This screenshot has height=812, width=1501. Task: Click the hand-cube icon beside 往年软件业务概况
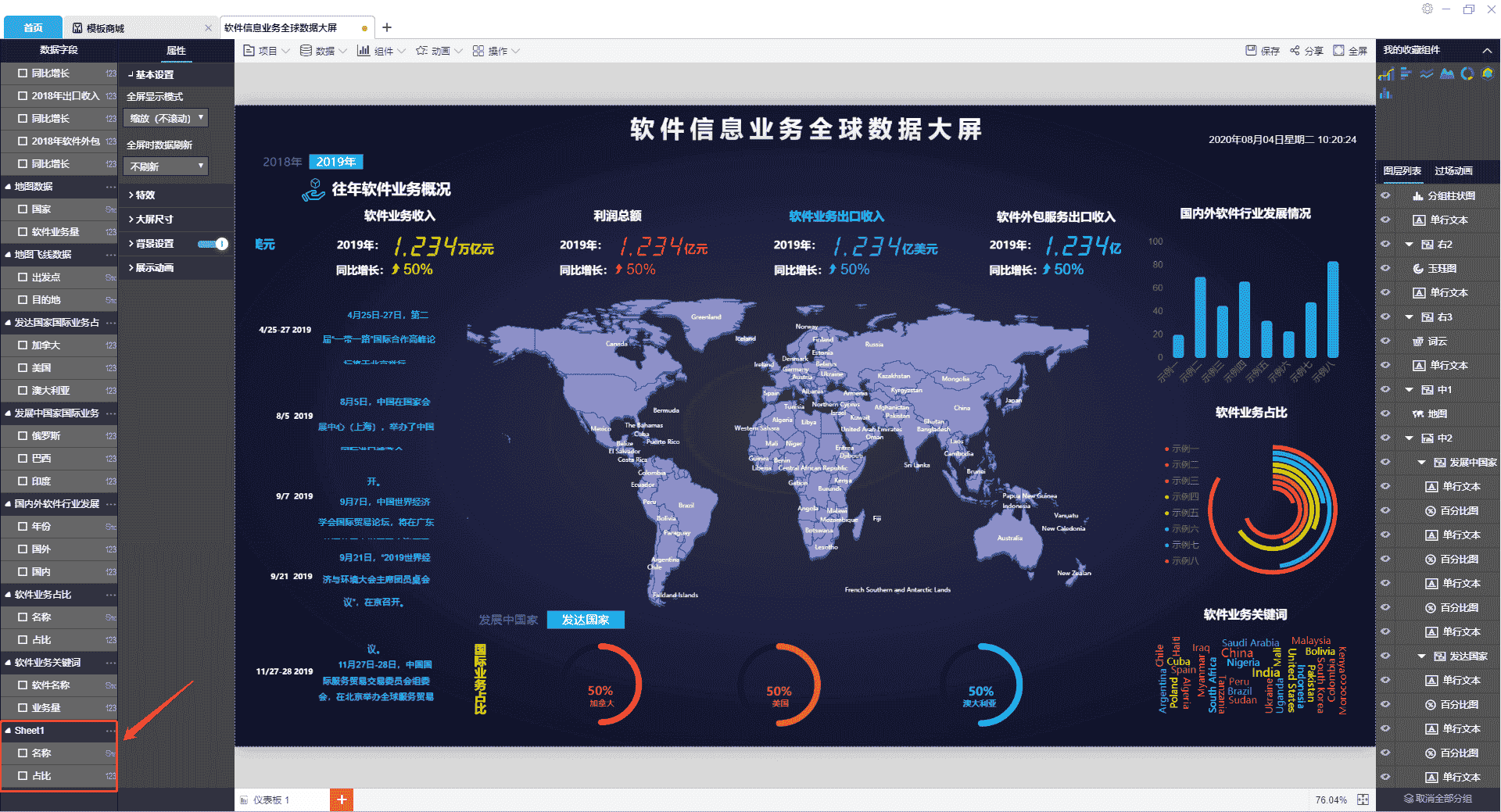click(313, 189)
